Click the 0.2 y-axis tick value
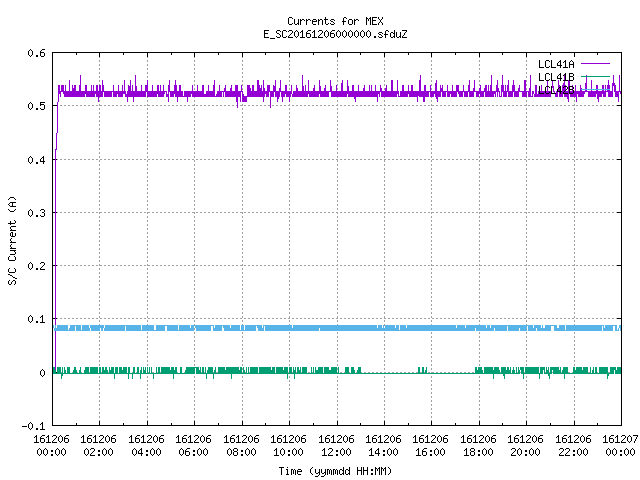Viewport: 640px width, 480px height. pyautogui.click(x=36, y=266)
